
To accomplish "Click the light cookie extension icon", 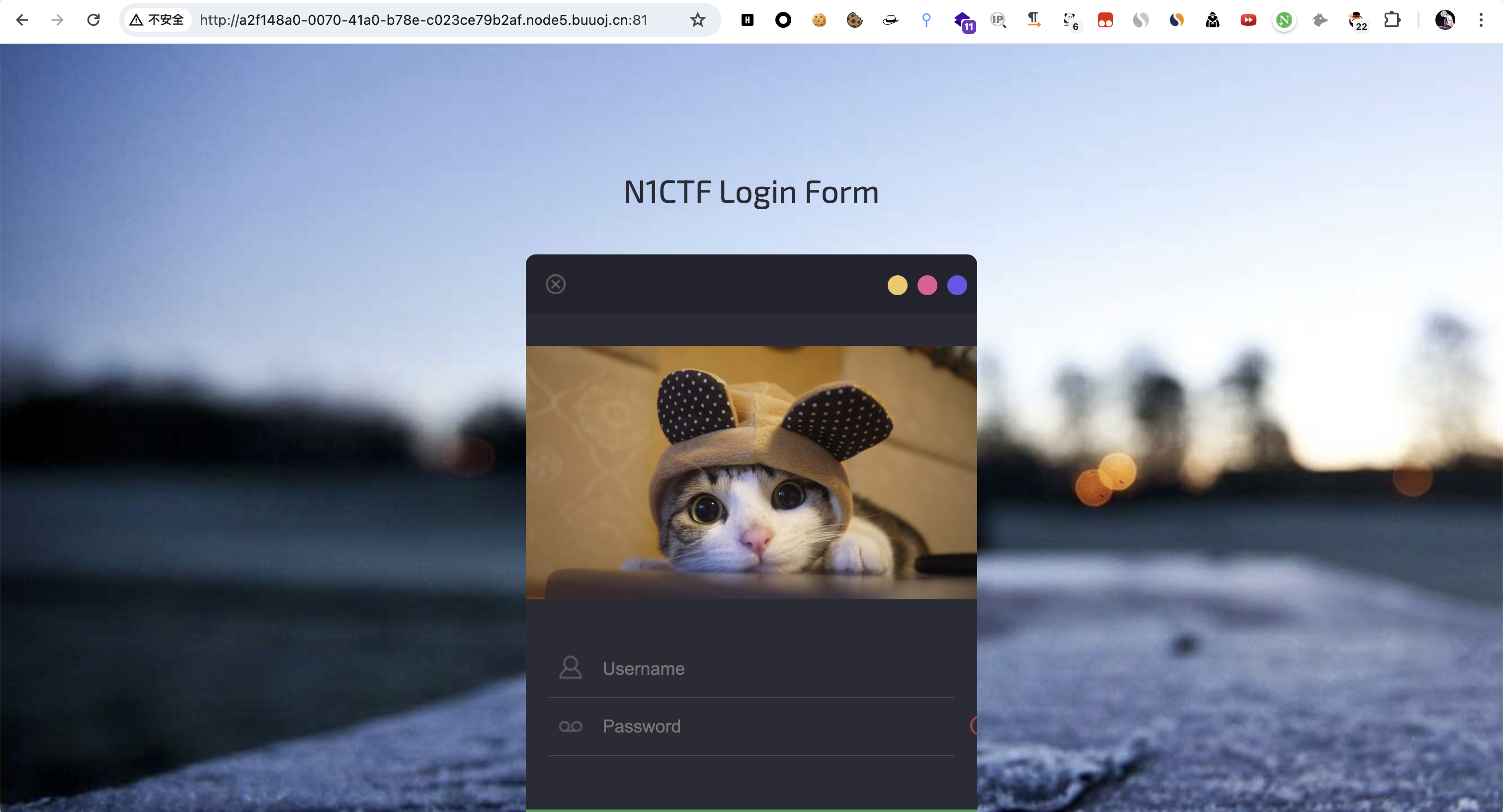I will [819, 20].
